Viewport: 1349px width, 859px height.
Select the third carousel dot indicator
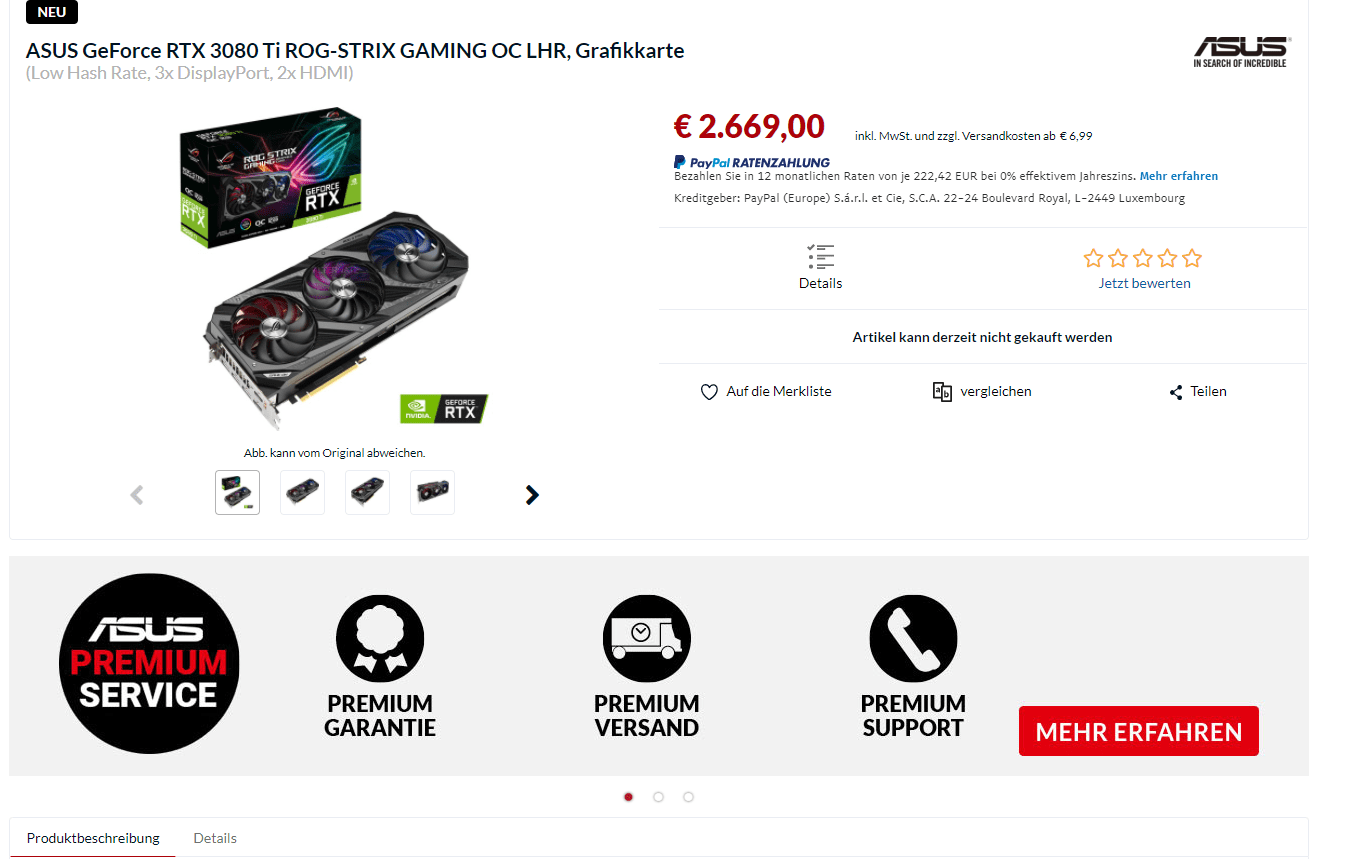point(688,797)
